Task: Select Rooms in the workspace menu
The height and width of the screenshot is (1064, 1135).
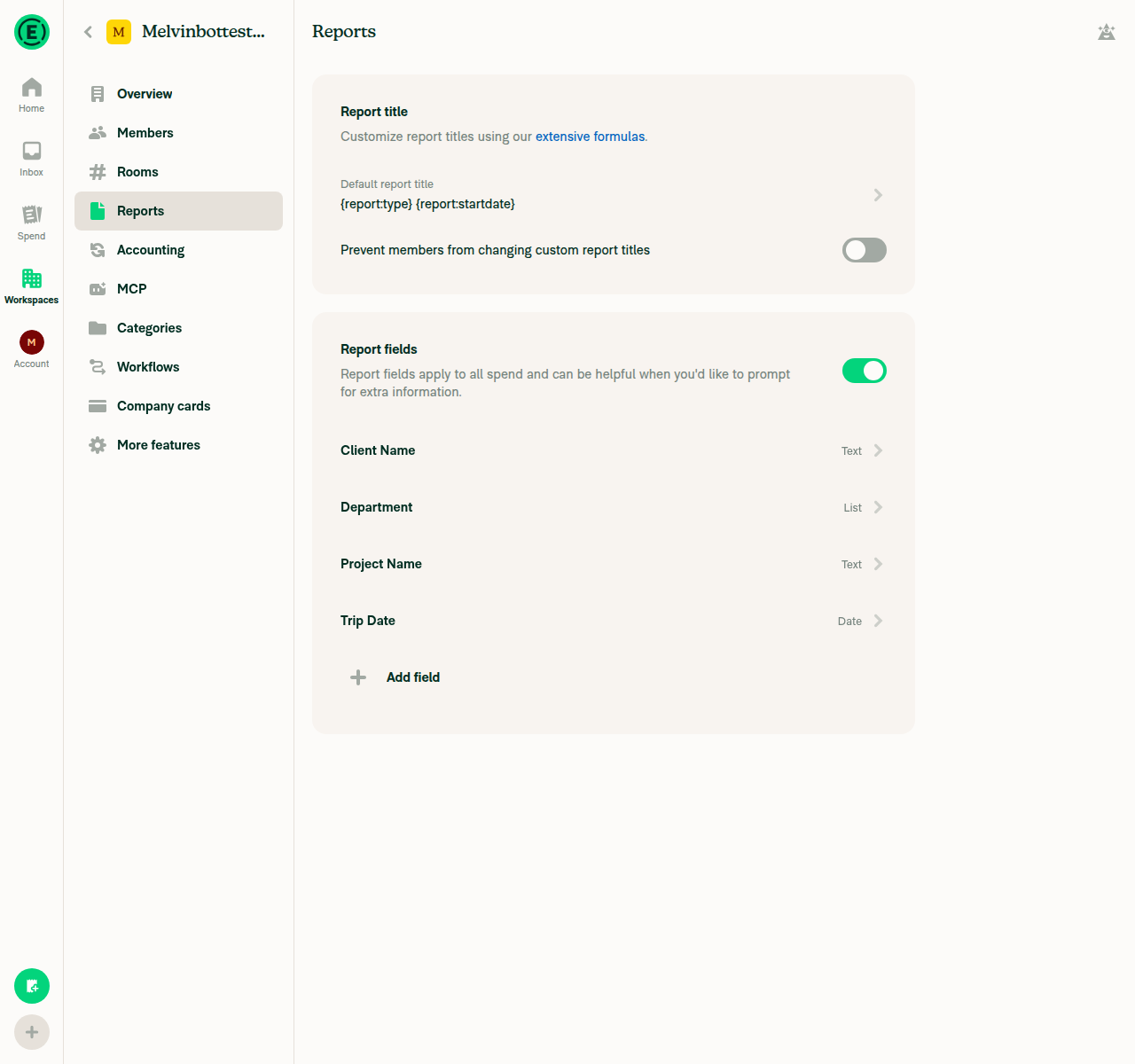Action: coord(178,172)
